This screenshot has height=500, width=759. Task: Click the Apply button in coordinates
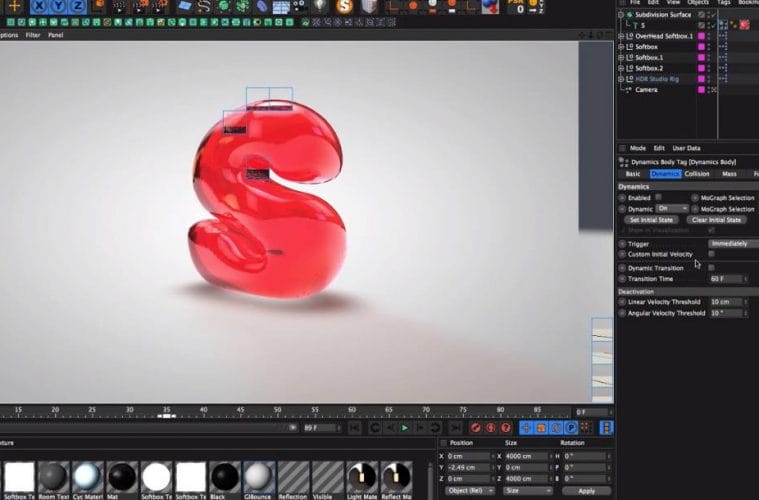586,491
